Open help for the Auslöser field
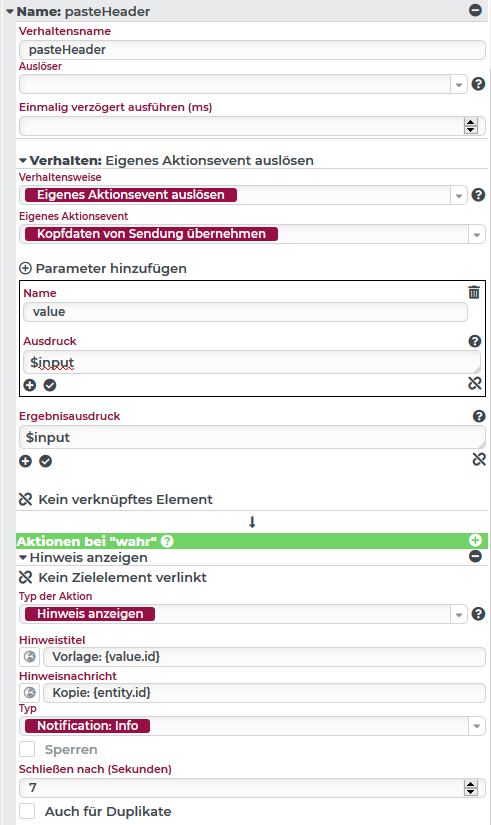491x825 pixels. [x=478, y=84]
